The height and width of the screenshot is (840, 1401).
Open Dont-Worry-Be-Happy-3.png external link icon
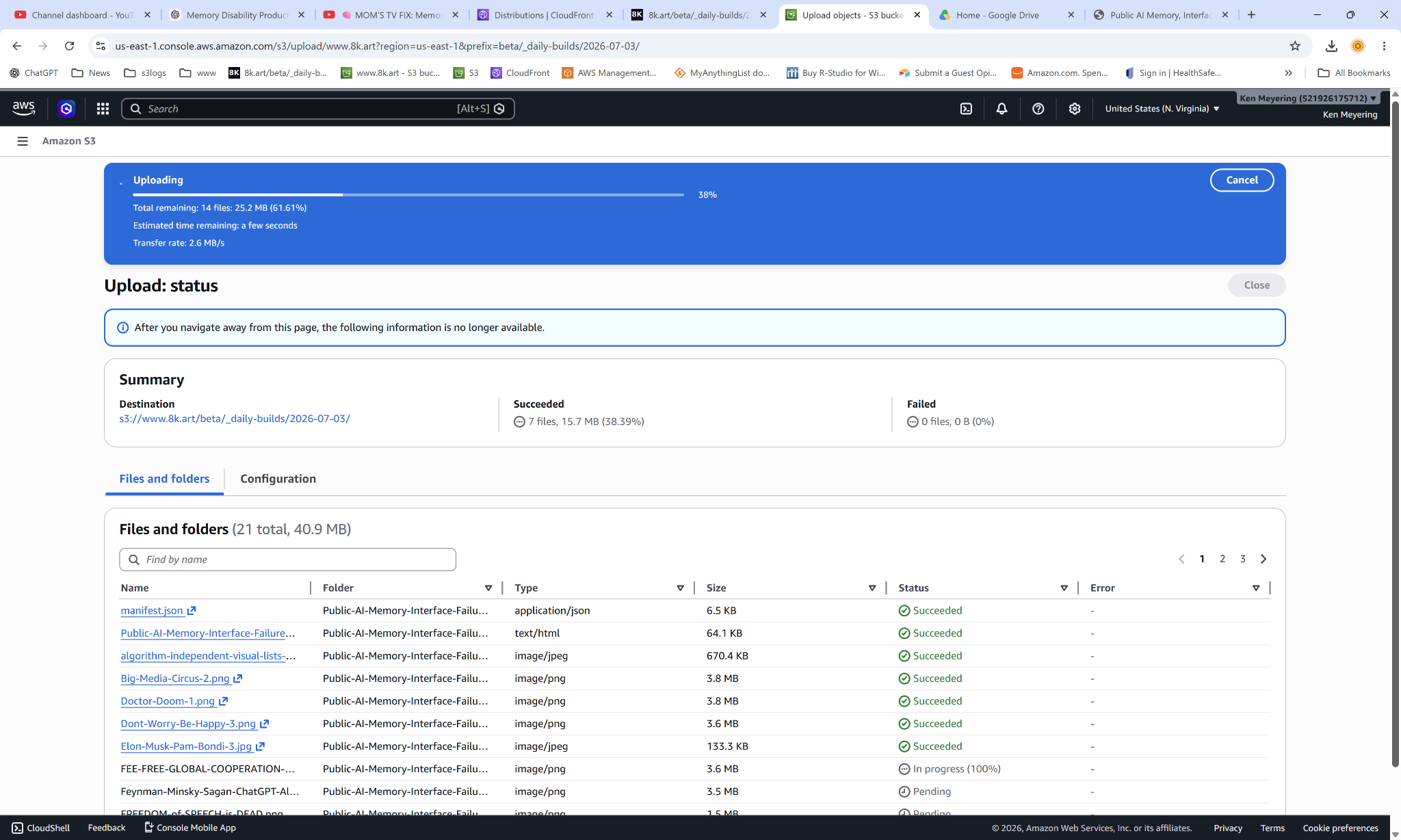coord(264,723)
